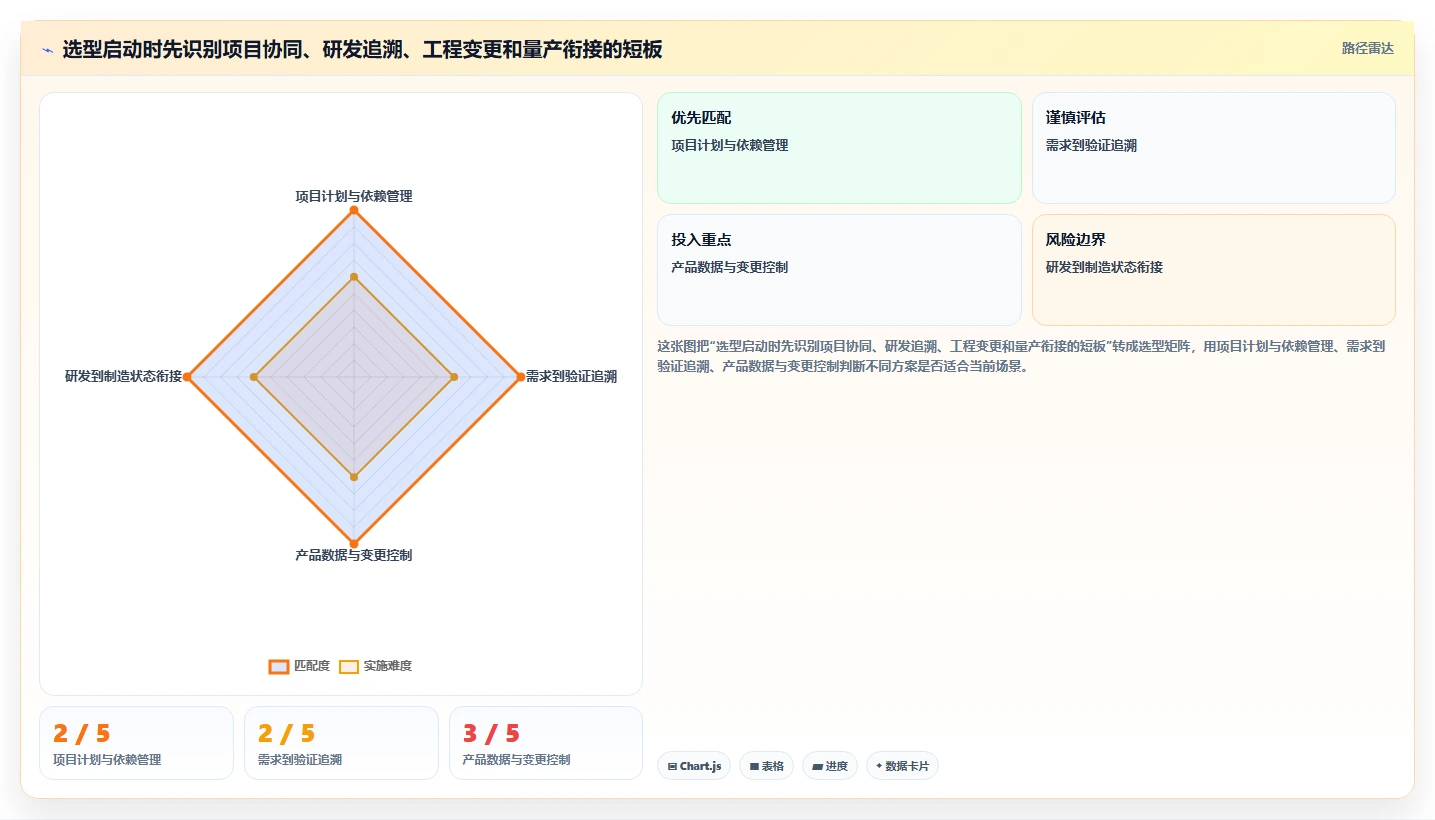Click the orange 匹配度 point at the bottom vertex
The width and height of the screenshot is (1435, 820).
[x=354, y=544]
